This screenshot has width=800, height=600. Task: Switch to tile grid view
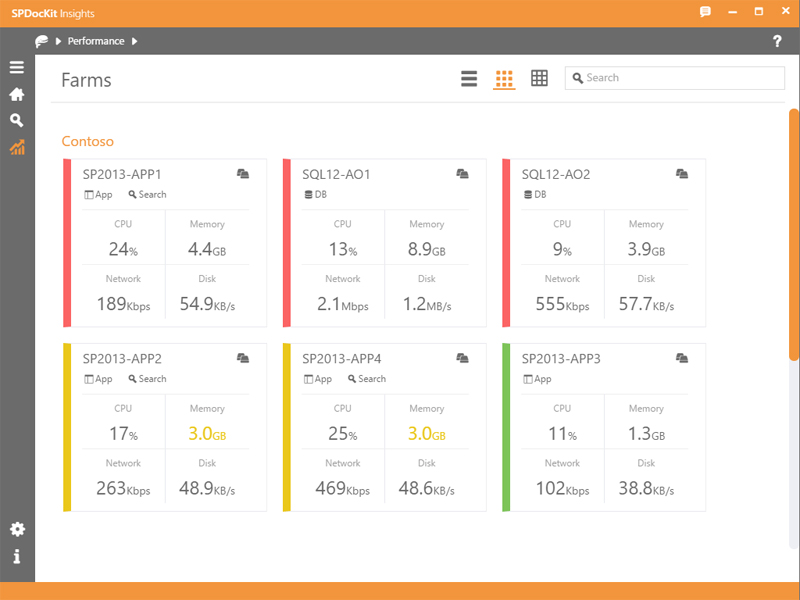(x=504, y=79)
